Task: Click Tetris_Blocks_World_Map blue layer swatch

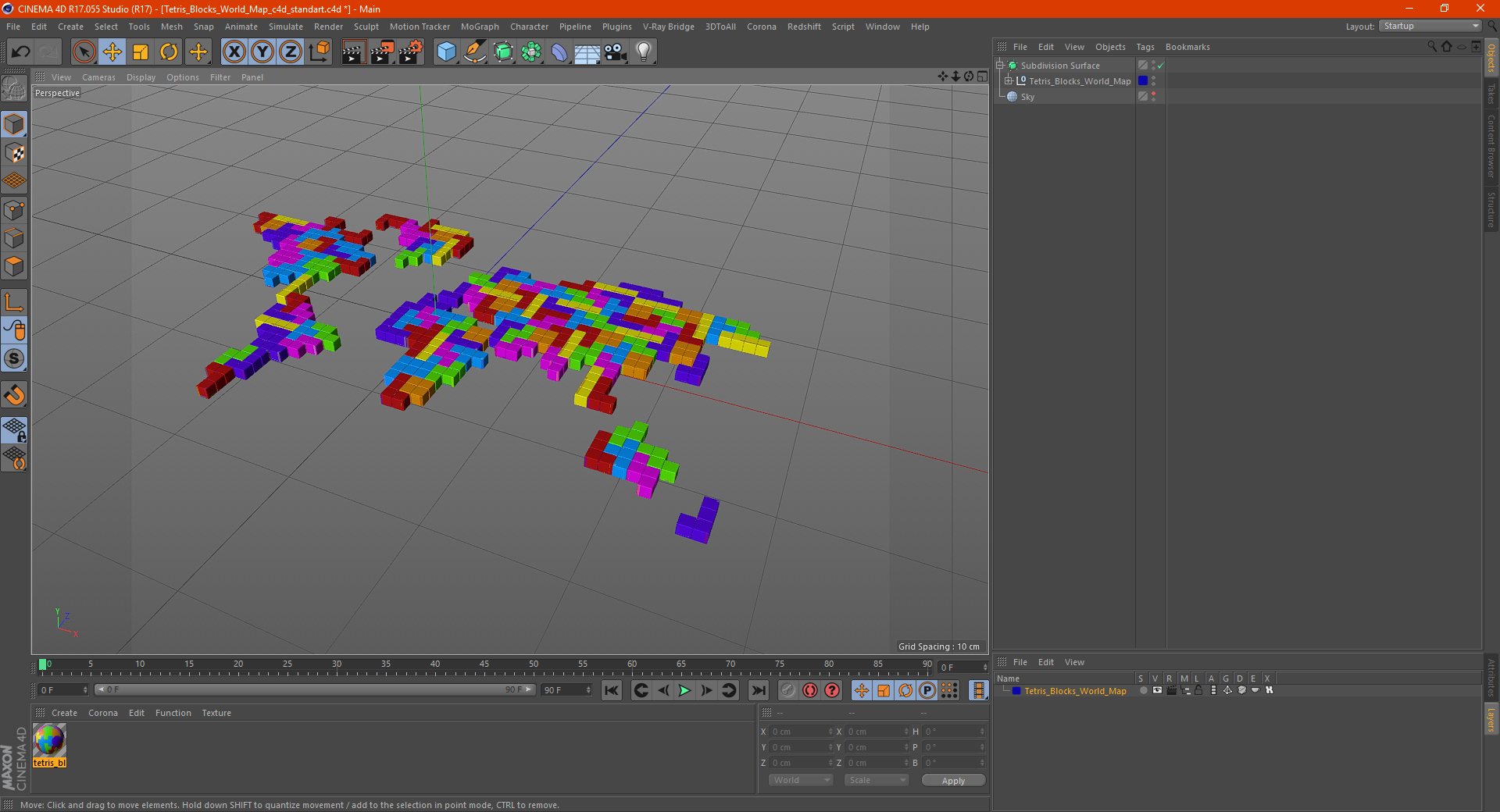Action: (x=1143, y=81)
